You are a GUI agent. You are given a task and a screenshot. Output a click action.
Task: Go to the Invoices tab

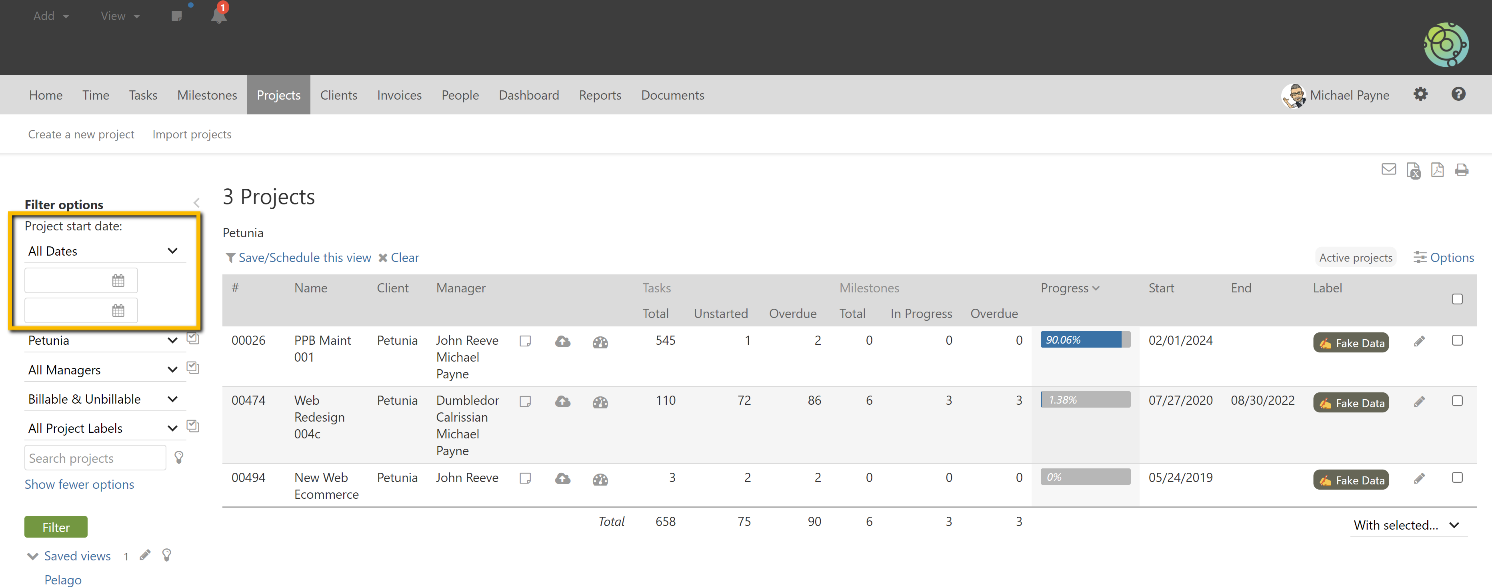(x=399, y=95)
